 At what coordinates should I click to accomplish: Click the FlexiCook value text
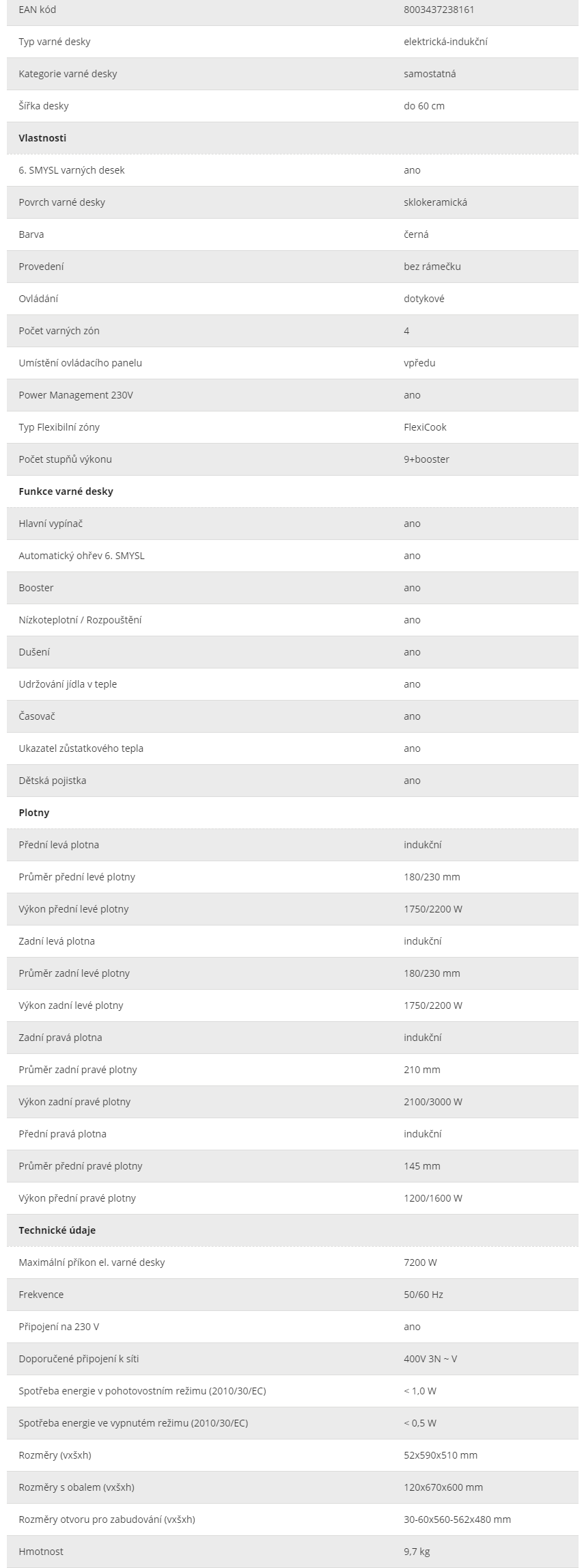click(425, 427)
